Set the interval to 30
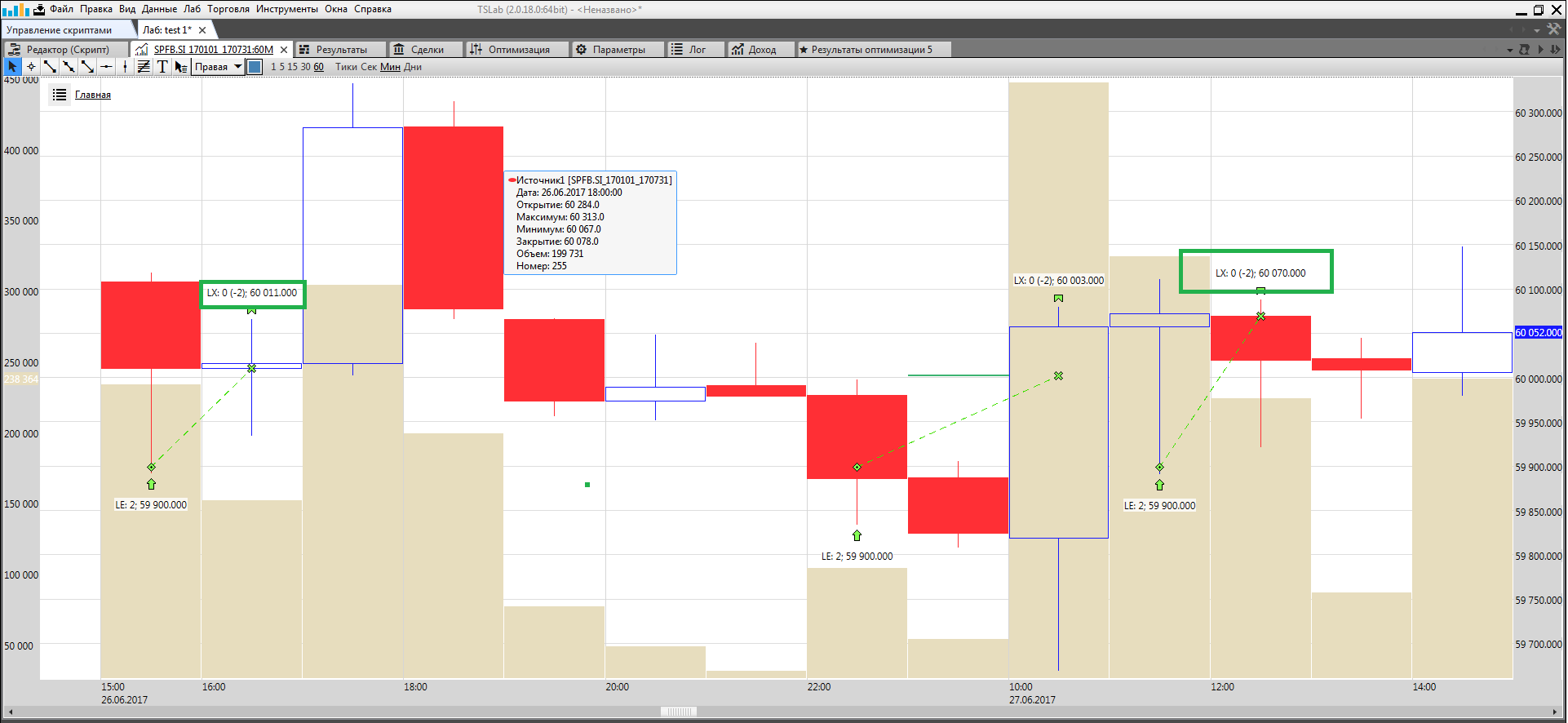Viewport: 1568px width, 723px height. [x=305, y=67]
